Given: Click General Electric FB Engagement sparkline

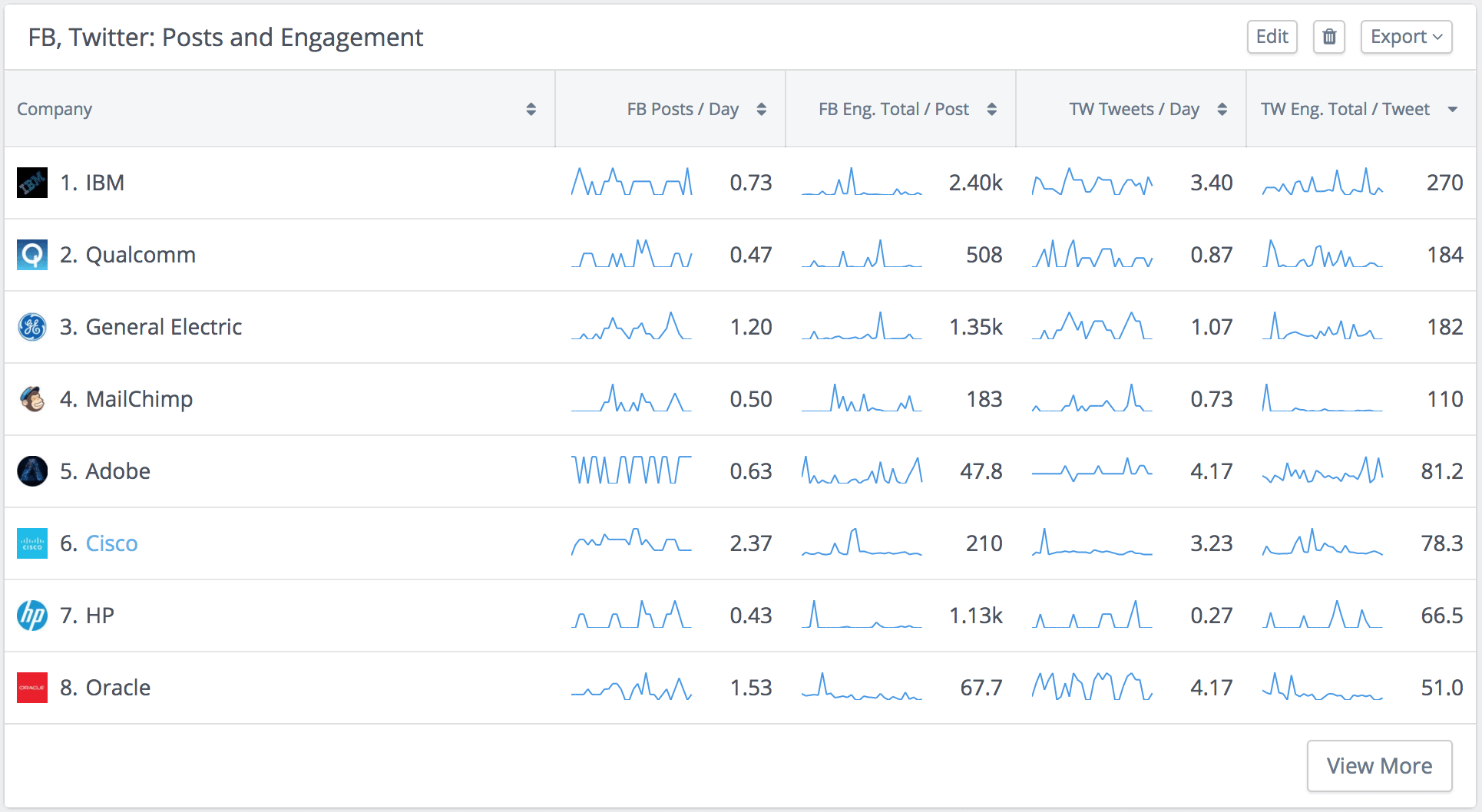Looking at the screenshot, I should [x=862, y=326].
